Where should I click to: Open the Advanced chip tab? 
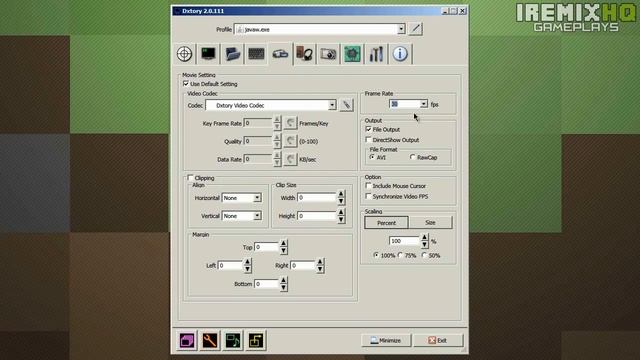[352, 54]
